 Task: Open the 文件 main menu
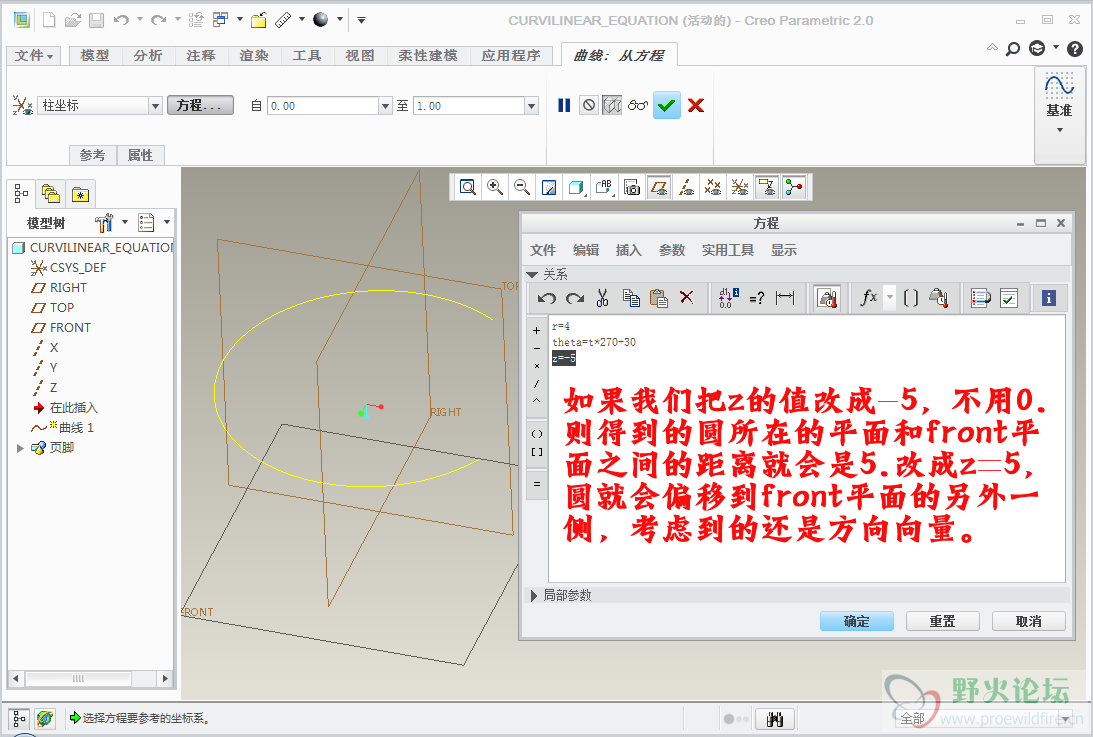[x=34, y=55]
